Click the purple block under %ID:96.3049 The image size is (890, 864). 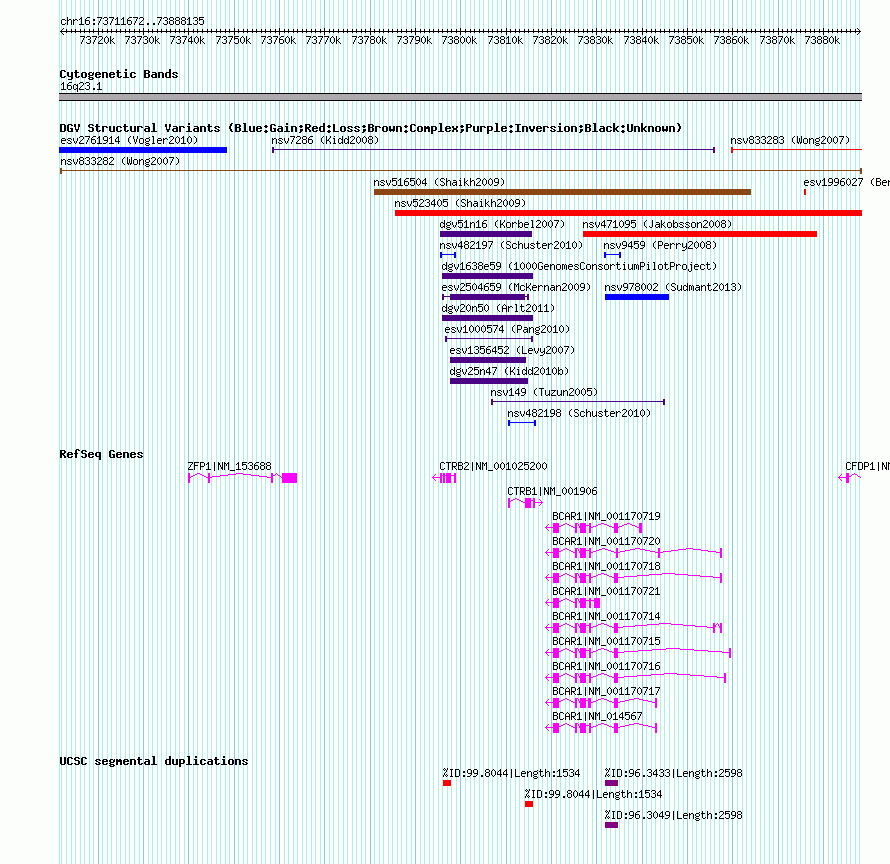[611, 825]
